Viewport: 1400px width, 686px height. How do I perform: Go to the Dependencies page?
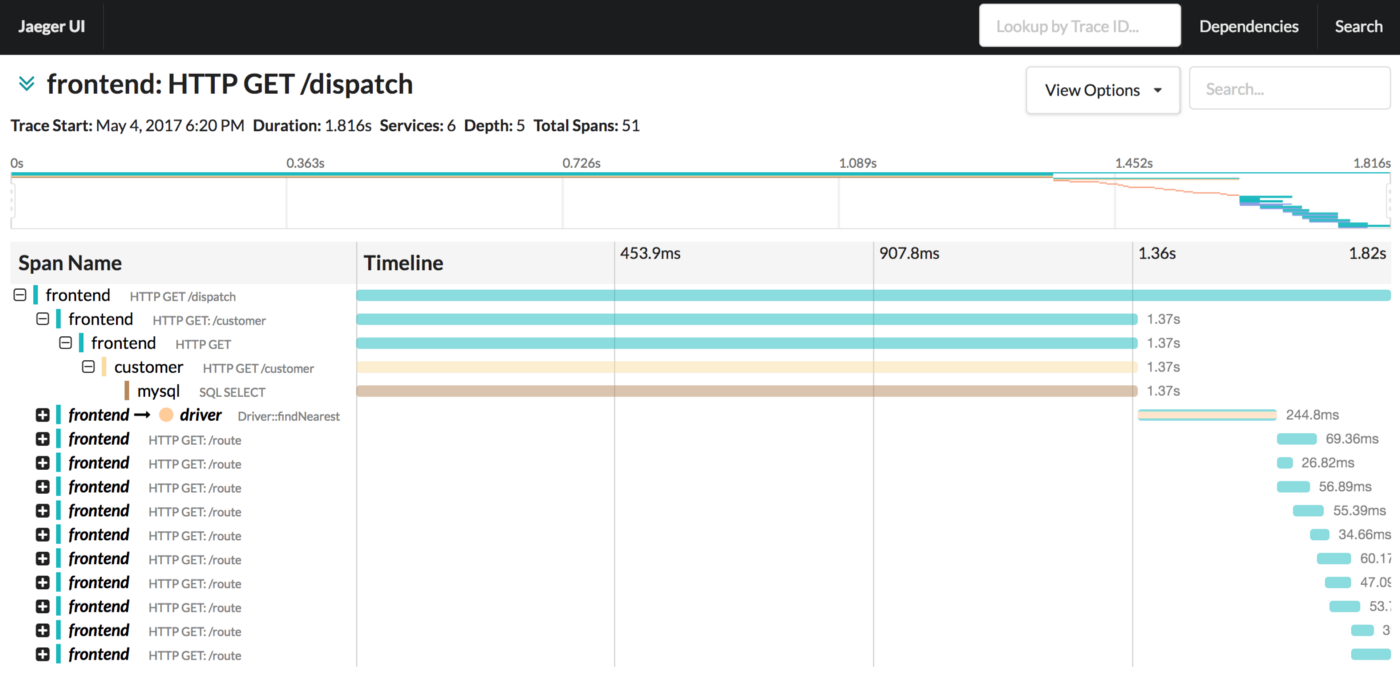tap(1249, 27)
